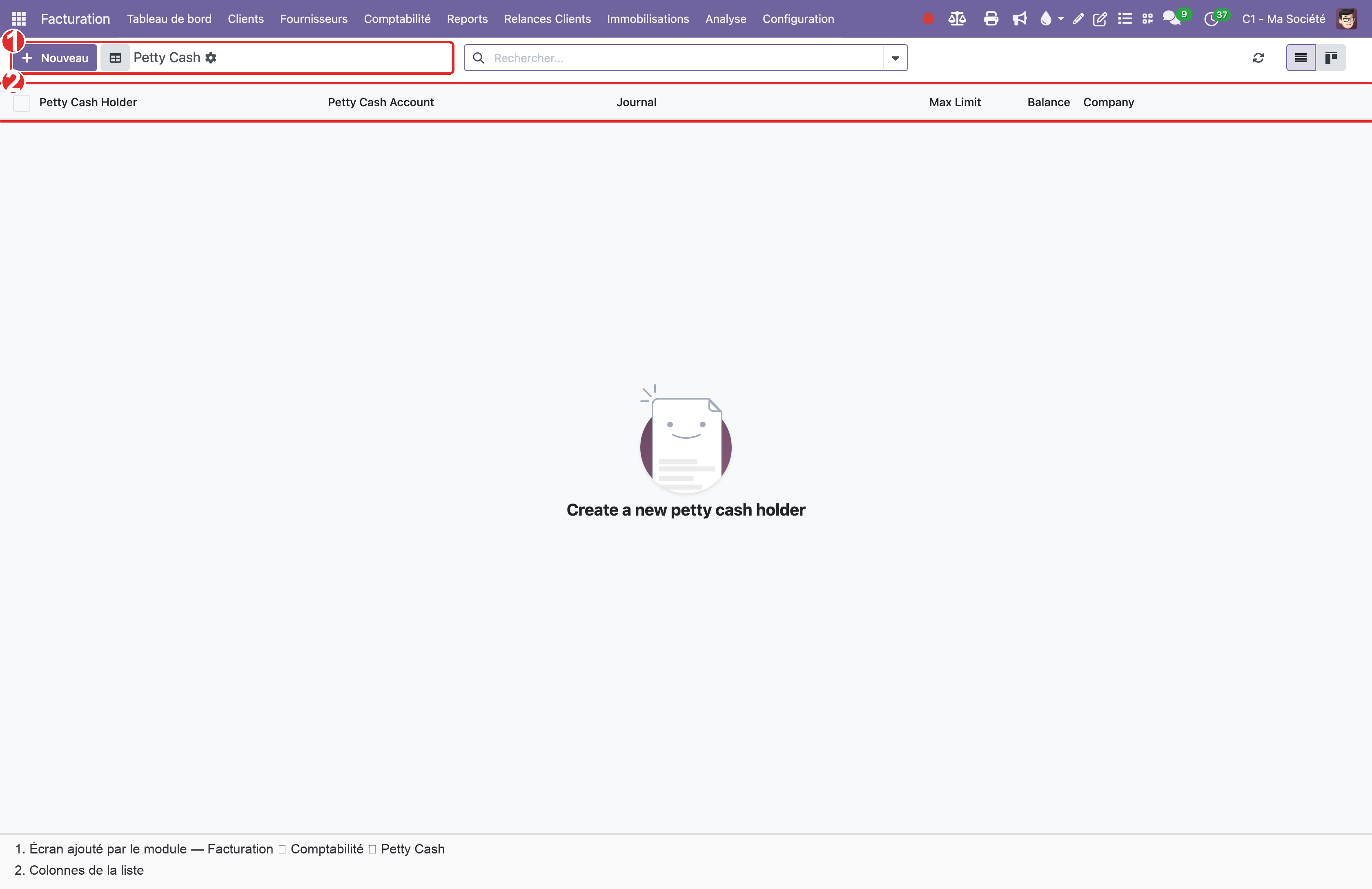Click the red recording dot icon
The height and width of the screenshot is (889, 1372).
[x=928, y=18]
